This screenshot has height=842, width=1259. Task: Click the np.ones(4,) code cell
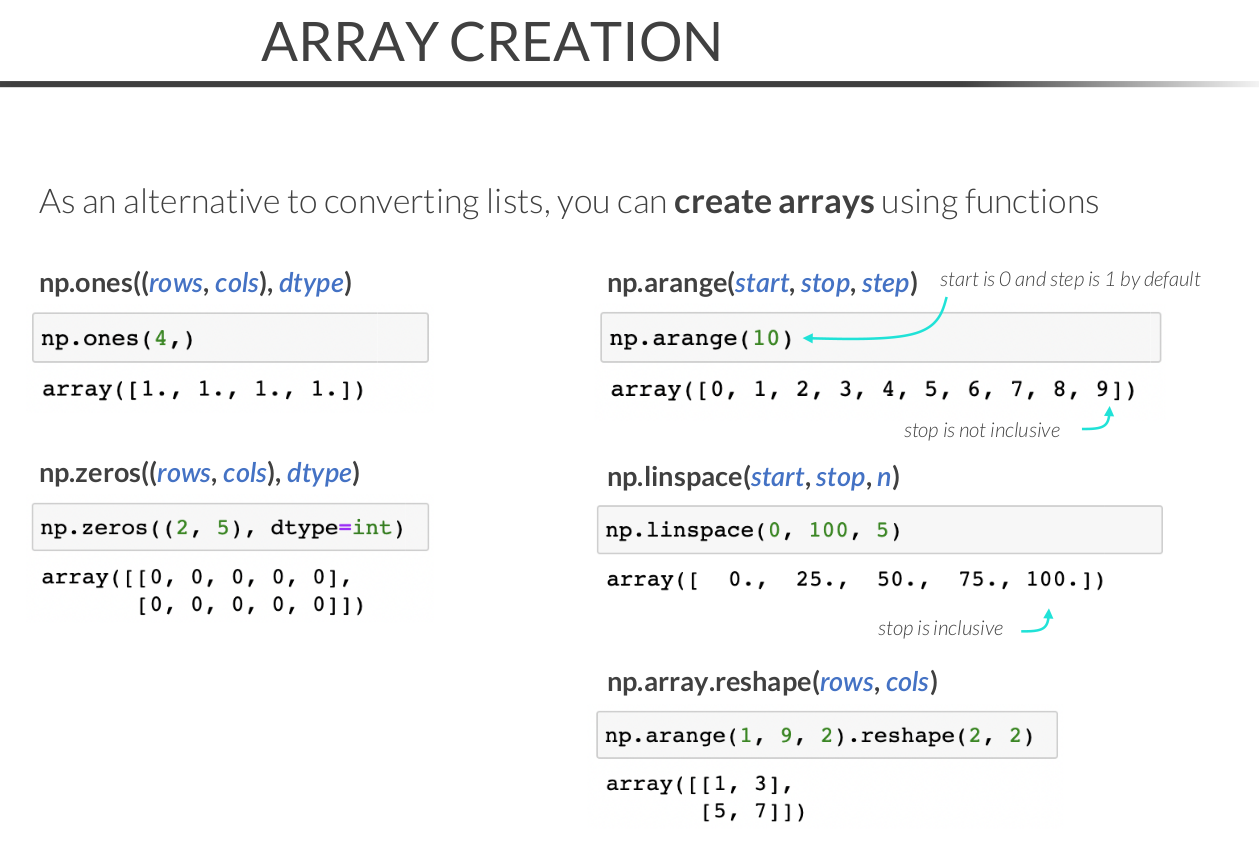pyautogui.click(x=230, y=338)
